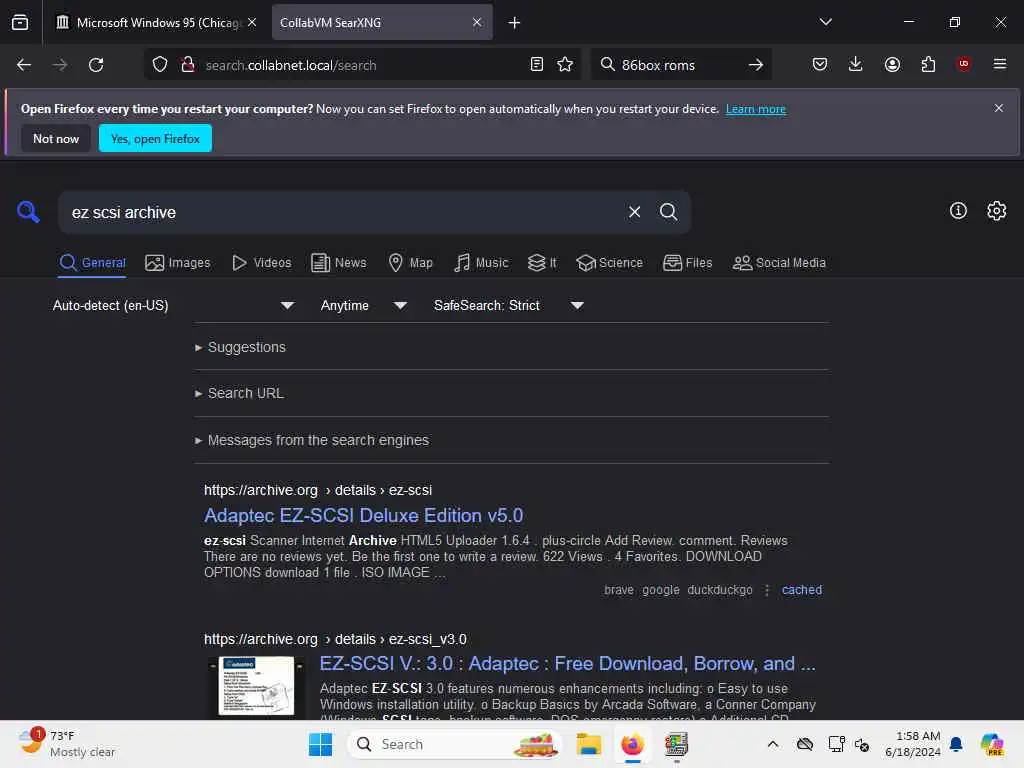This screenshot has height=768, width=1024.
Task: Switch to Music category
Action: 481,263
